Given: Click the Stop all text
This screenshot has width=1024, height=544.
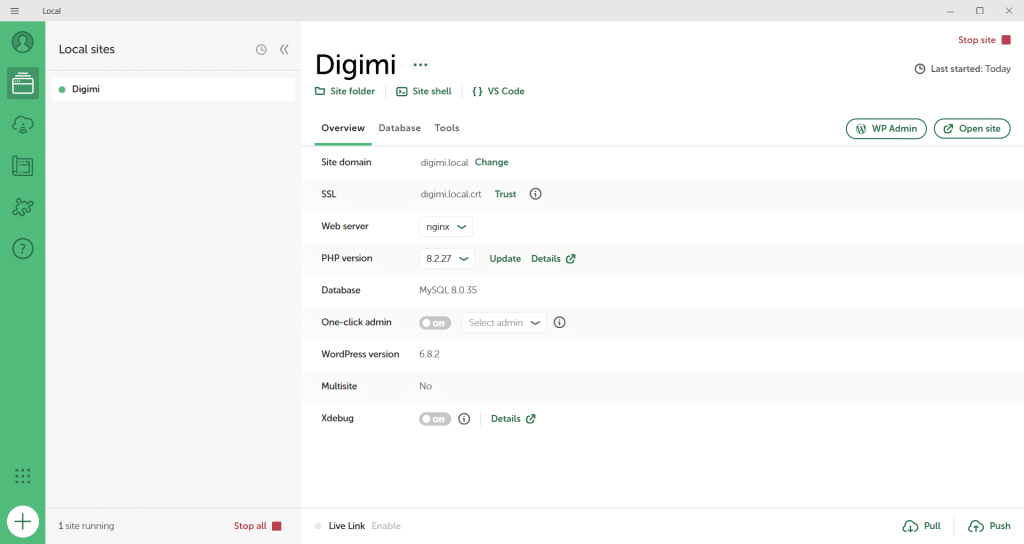Looking at the screenshot, I should pyautogui.click(x=250, y=526).
